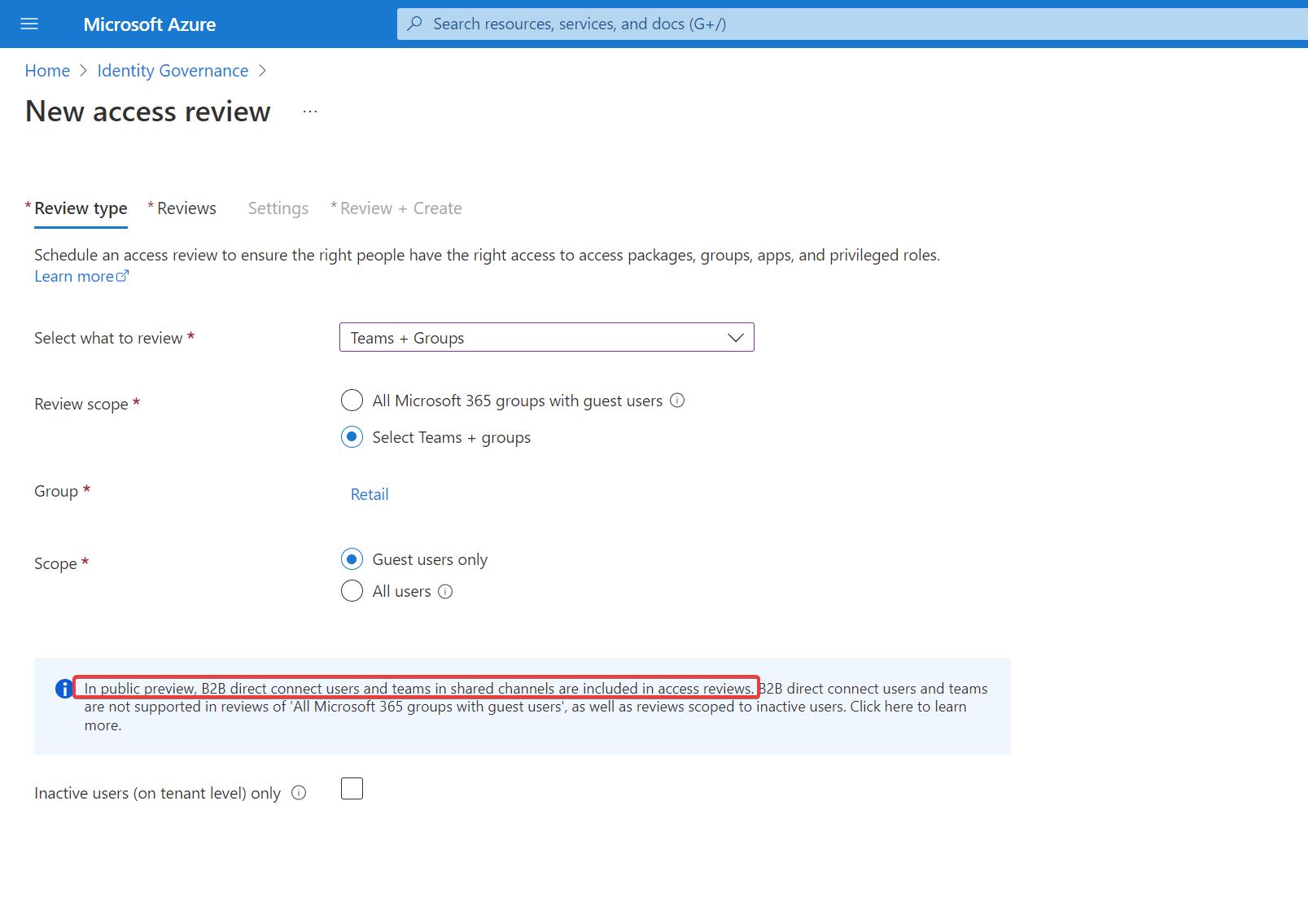1308x924 pixels.
Task: Click info icon beside All users option
Action: [x=445, y=592]
